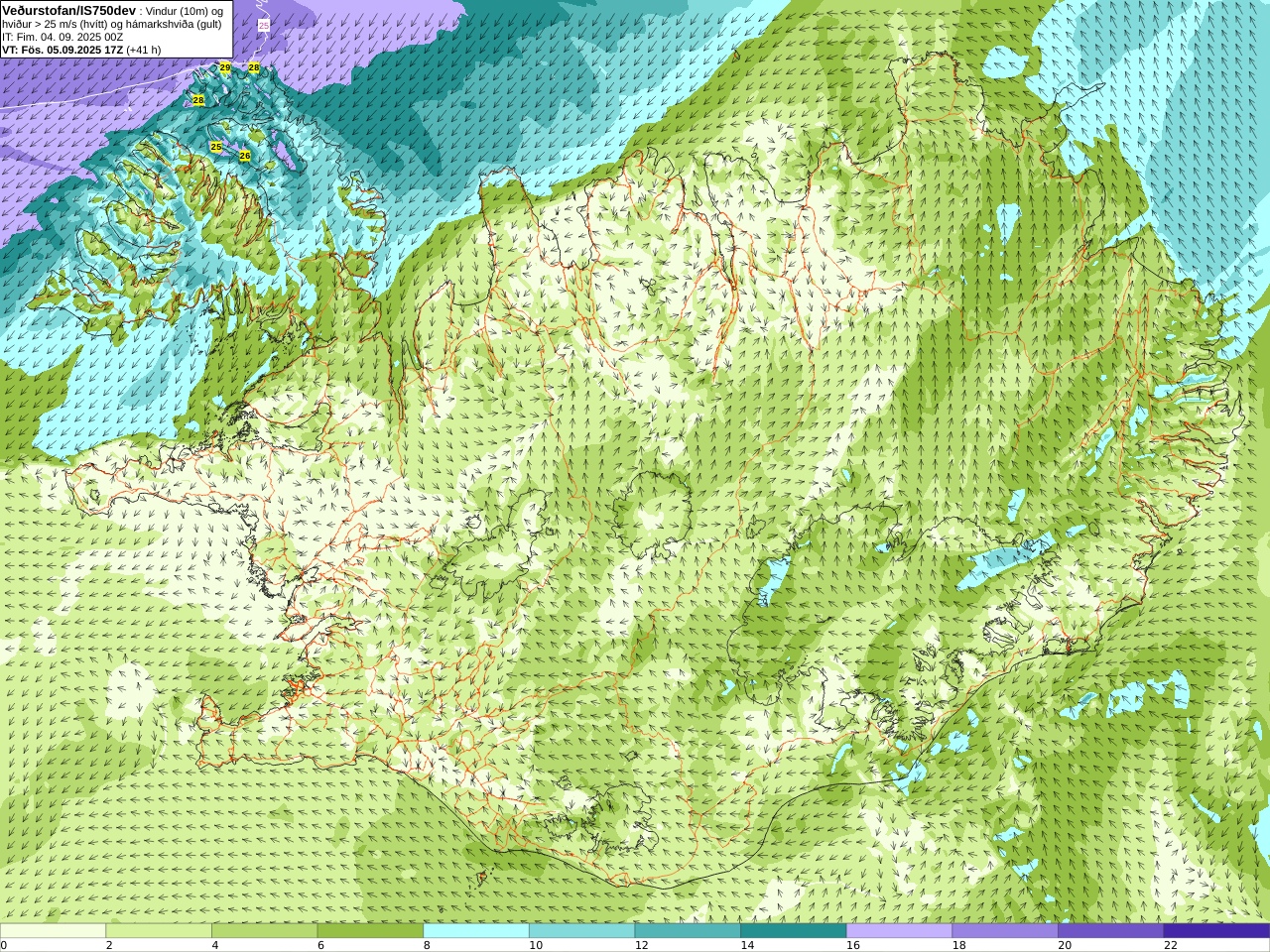The height and width of the screenshot is (952, 1270).
Task: Click the 'IT: Fim. 04. 09. 2025 00Z' line
Action: coord(63,37)
